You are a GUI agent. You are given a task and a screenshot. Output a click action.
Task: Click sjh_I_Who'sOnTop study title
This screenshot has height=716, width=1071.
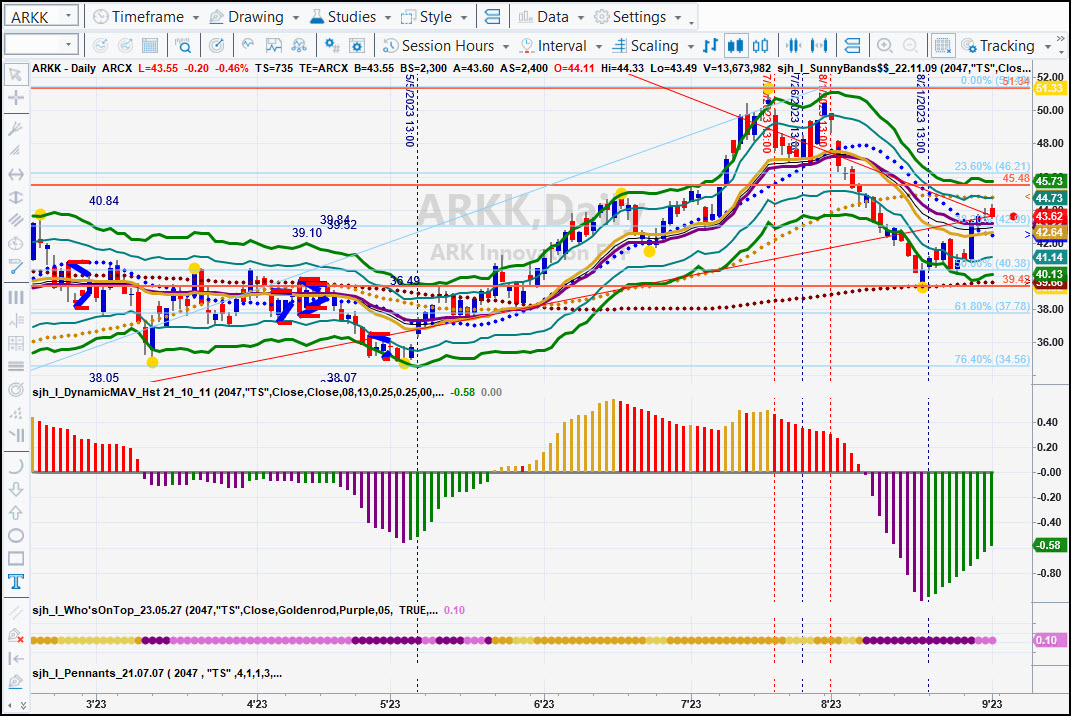235,610
